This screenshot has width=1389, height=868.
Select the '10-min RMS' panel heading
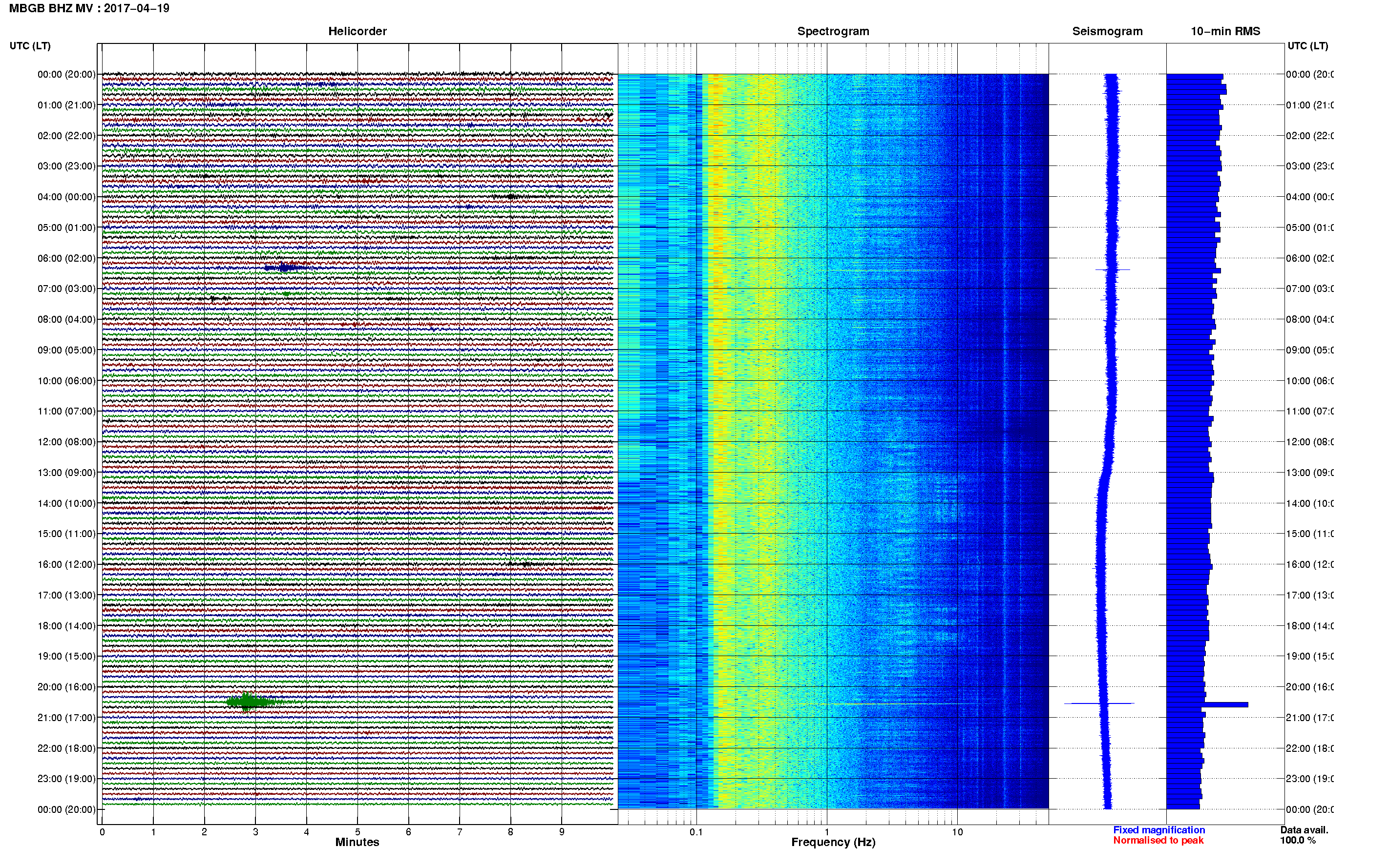(1225, 32)
